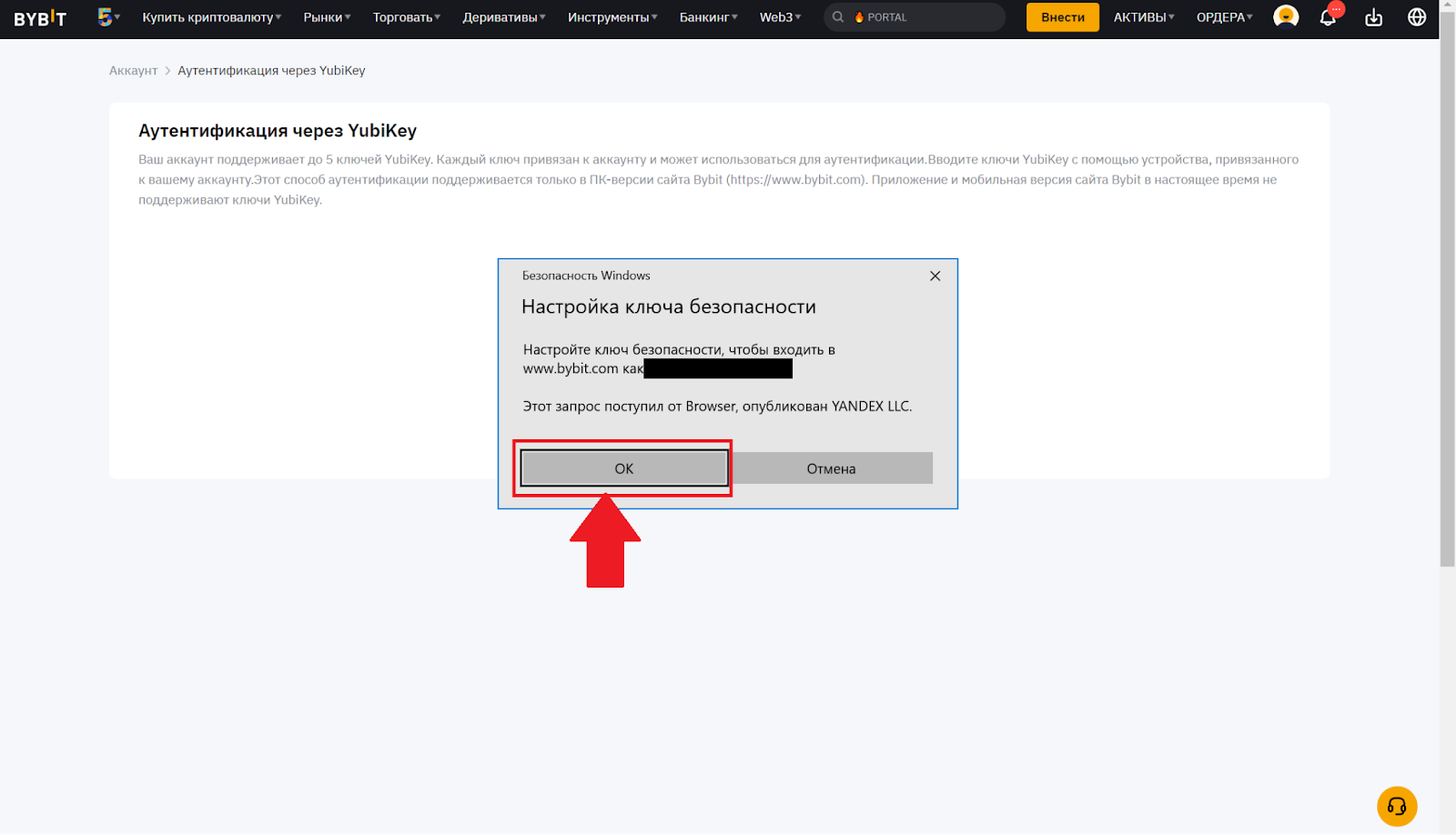Image resolution: width=1456 pixels, height=835 pixels.
Task: Open the Bybit 5th anniversary icon menu
Action: click(108, 17)
